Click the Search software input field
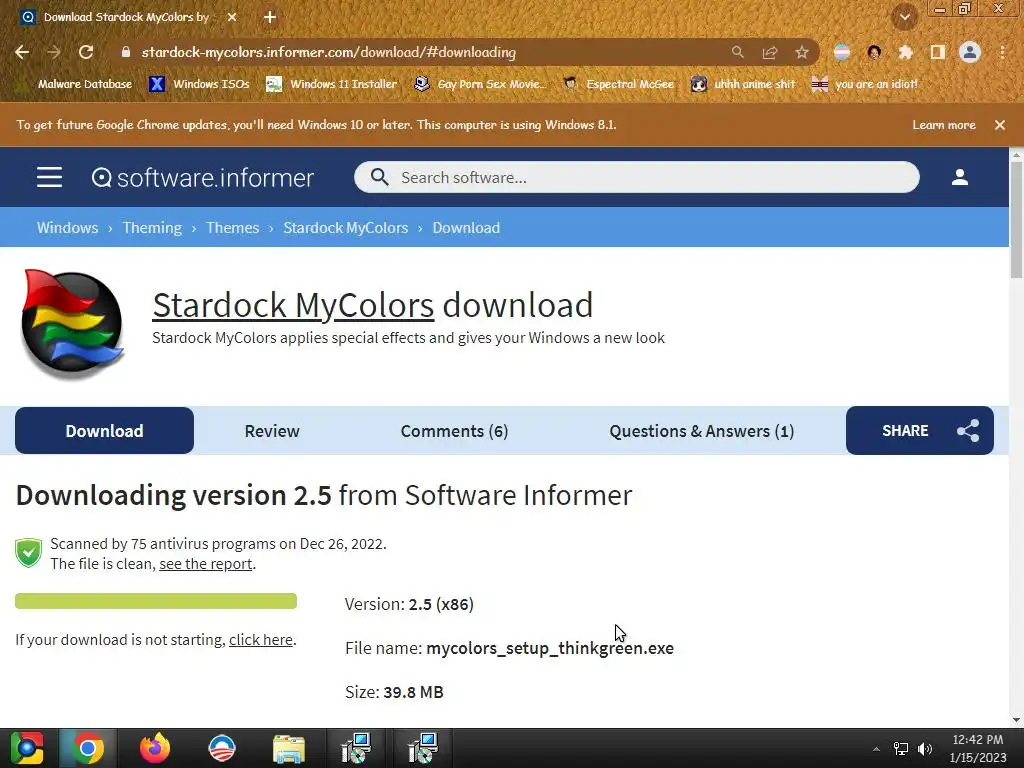Viewport: 1024px width, 768px height. [637, 177]
